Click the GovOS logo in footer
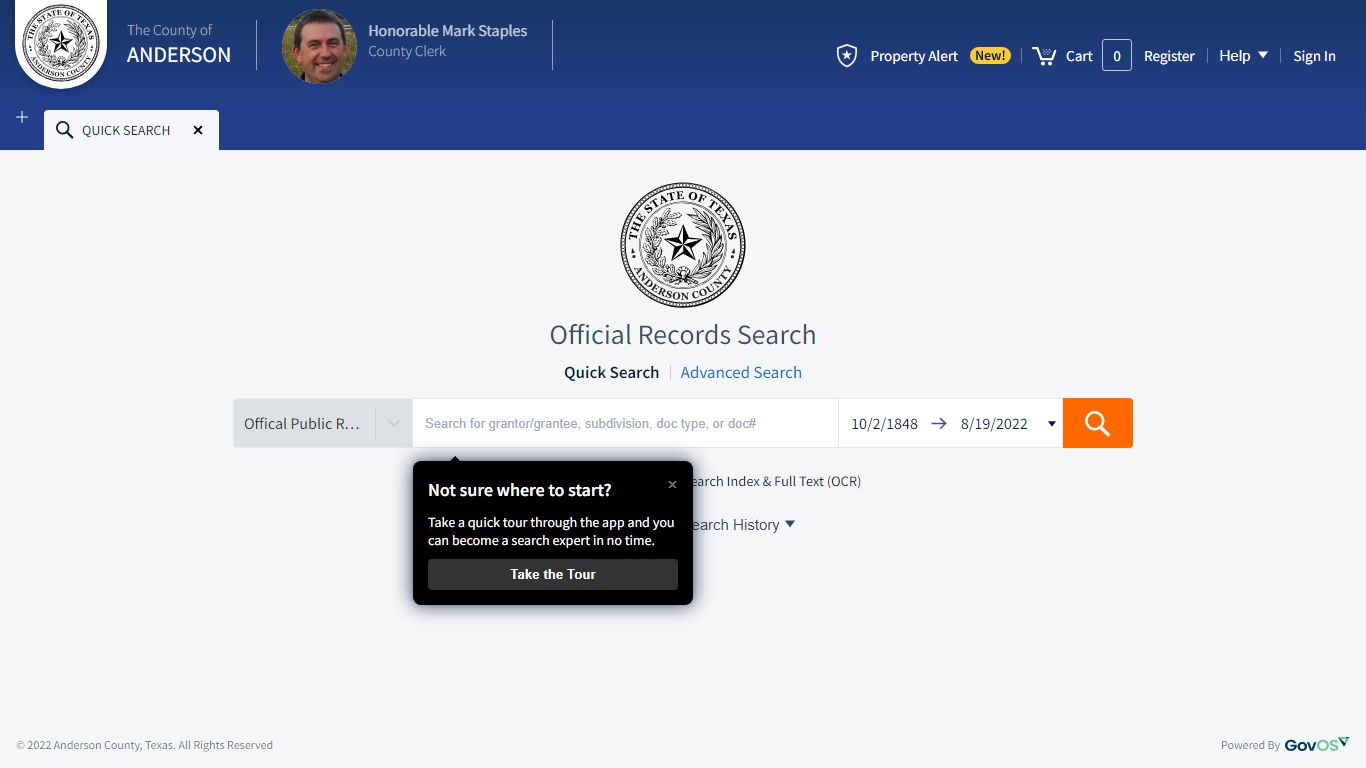Screen dimensions: 1366x768 pyautogui.click(x=1317, y=744)
